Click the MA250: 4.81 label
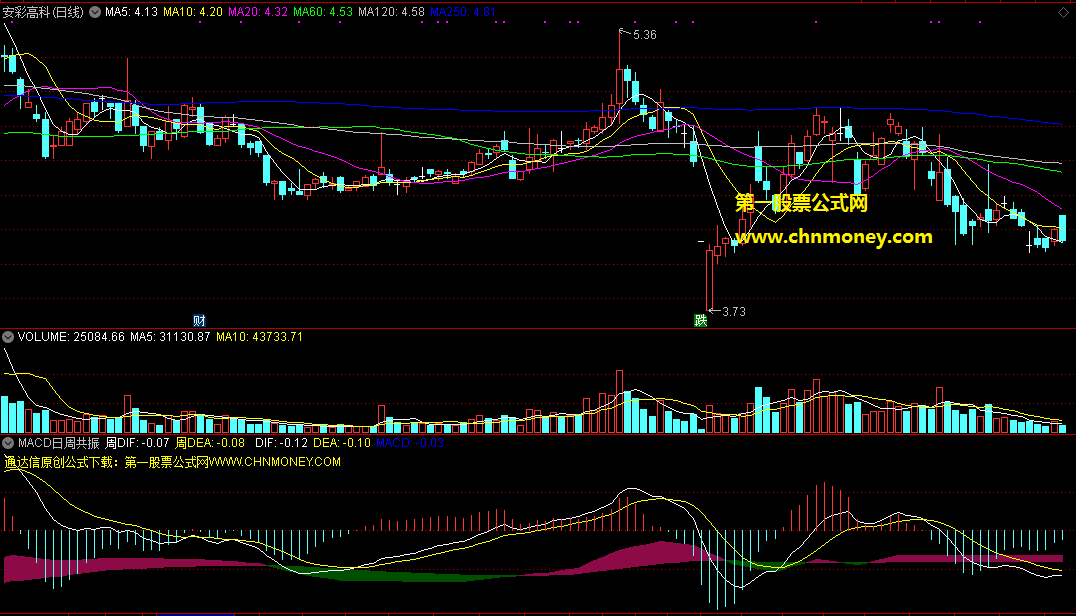 pos(463,12)
